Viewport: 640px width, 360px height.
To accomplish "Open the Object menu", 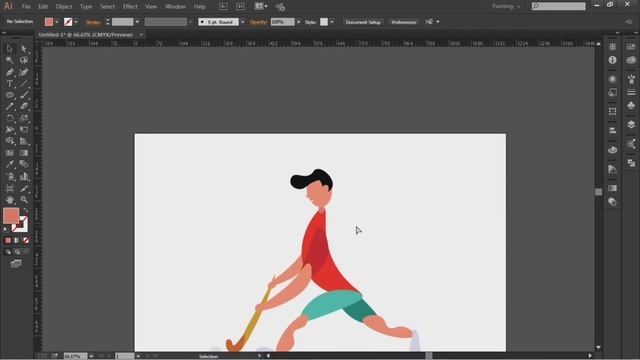I will [64, 7].
